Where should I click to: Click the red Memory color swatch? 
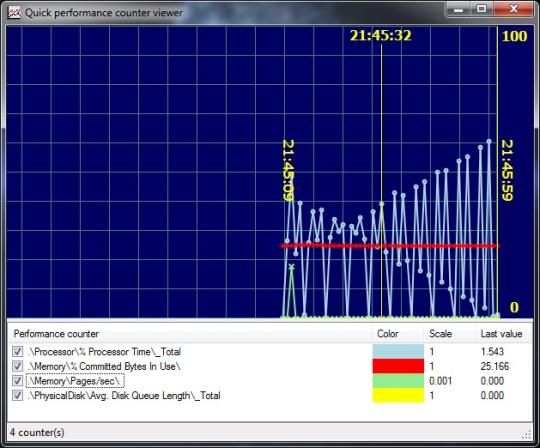(398, 366)
